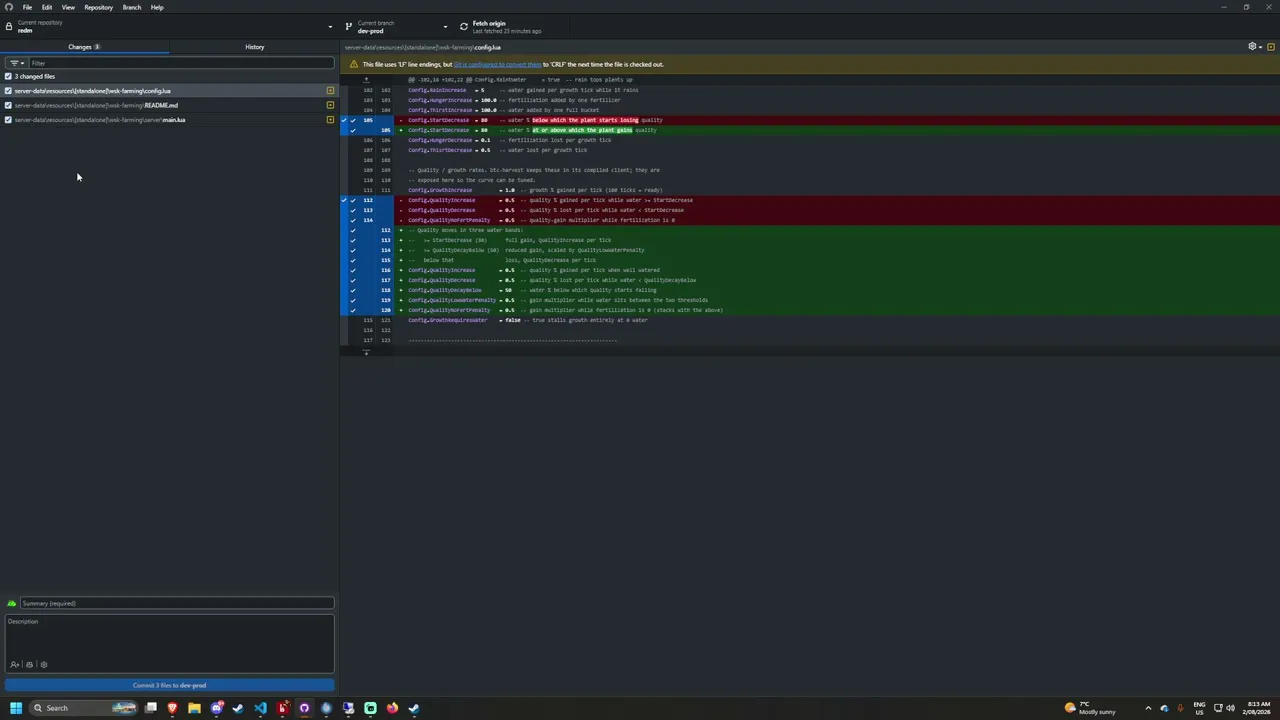Expand diff upward with the top arrow
This screenshot has height=720, width=1280.
366,80
